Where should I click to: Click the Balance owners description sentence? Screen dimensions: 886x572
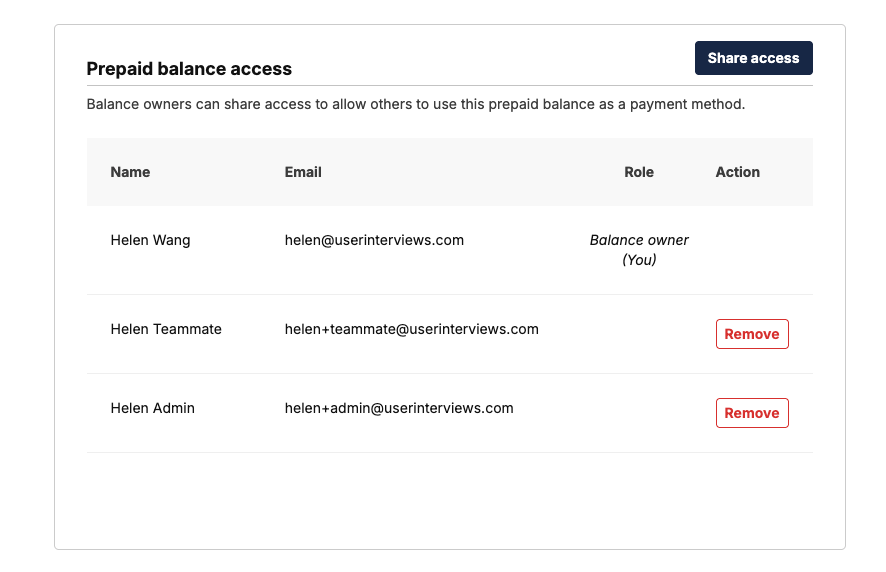coord(416,105)
